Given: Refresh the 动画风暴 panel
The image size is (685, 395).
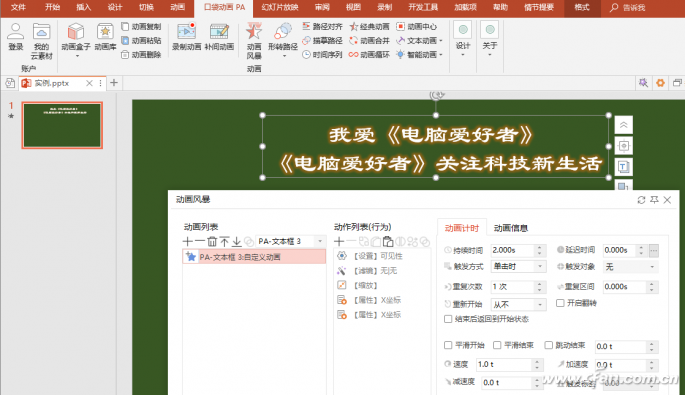Looking at the screenshot, I should pos(641,200).
